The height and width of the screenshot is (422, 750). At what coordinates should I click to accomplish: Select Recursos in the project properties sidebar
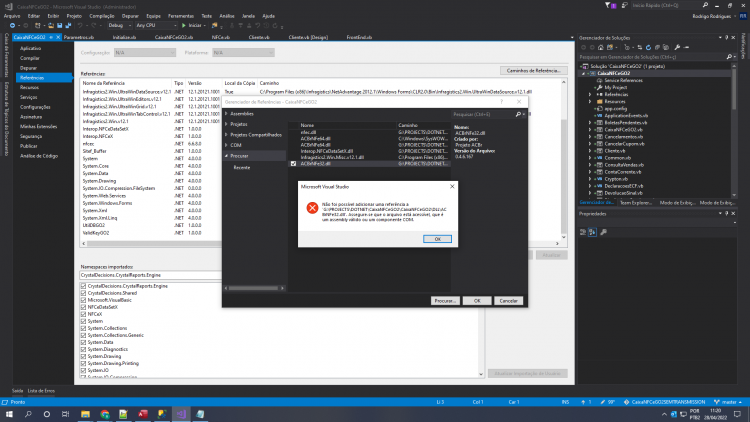(x=29, y=87)
